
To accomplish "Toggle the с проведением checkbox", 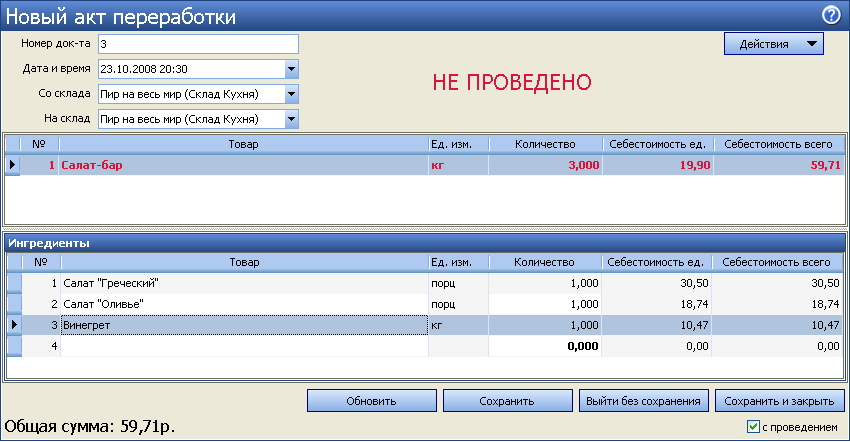I will coord(754,427).
